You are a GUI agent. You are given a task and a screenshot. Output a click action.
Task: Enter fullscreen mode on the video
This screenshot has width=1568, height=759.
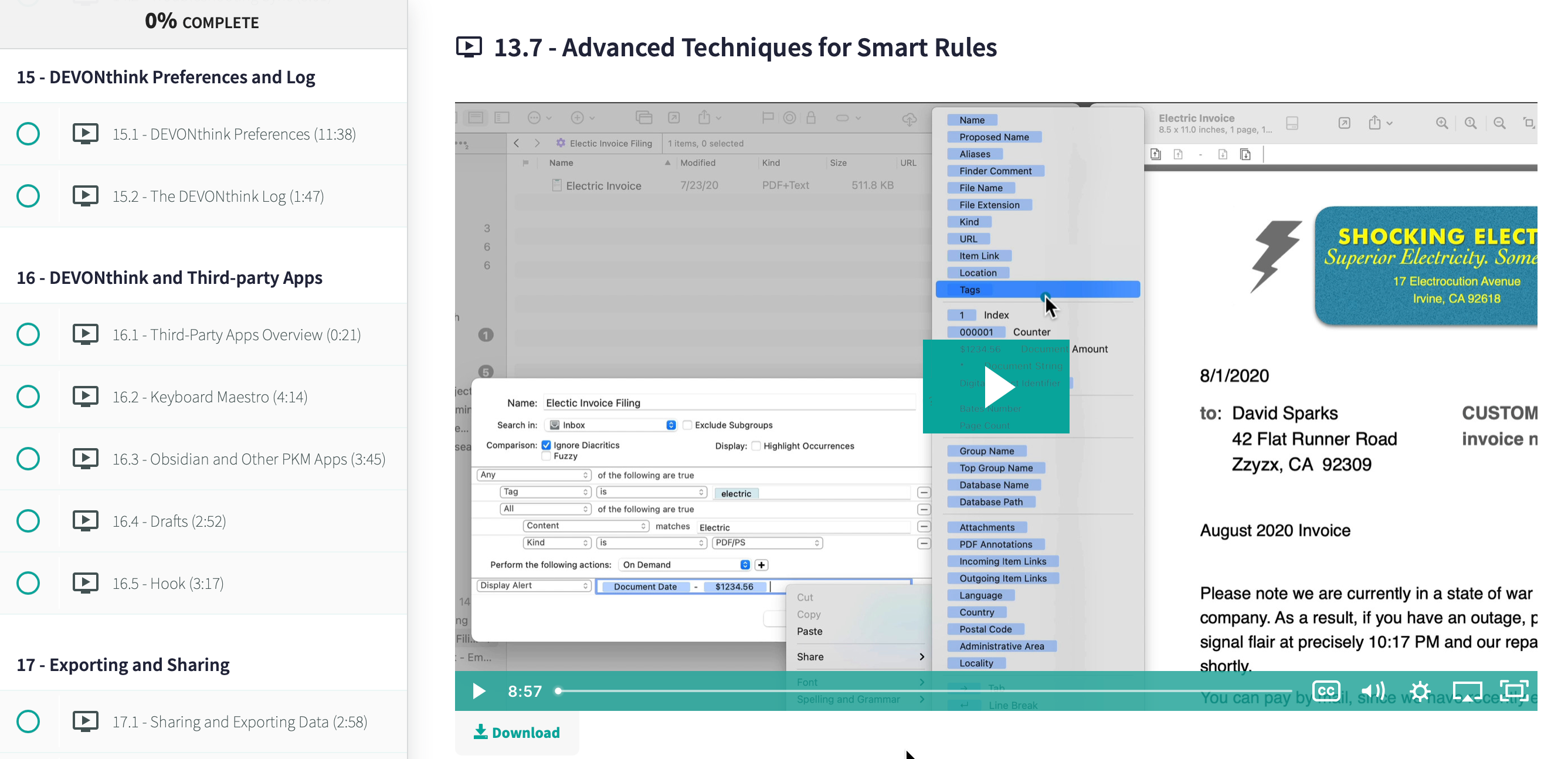tap(1514, 691)
